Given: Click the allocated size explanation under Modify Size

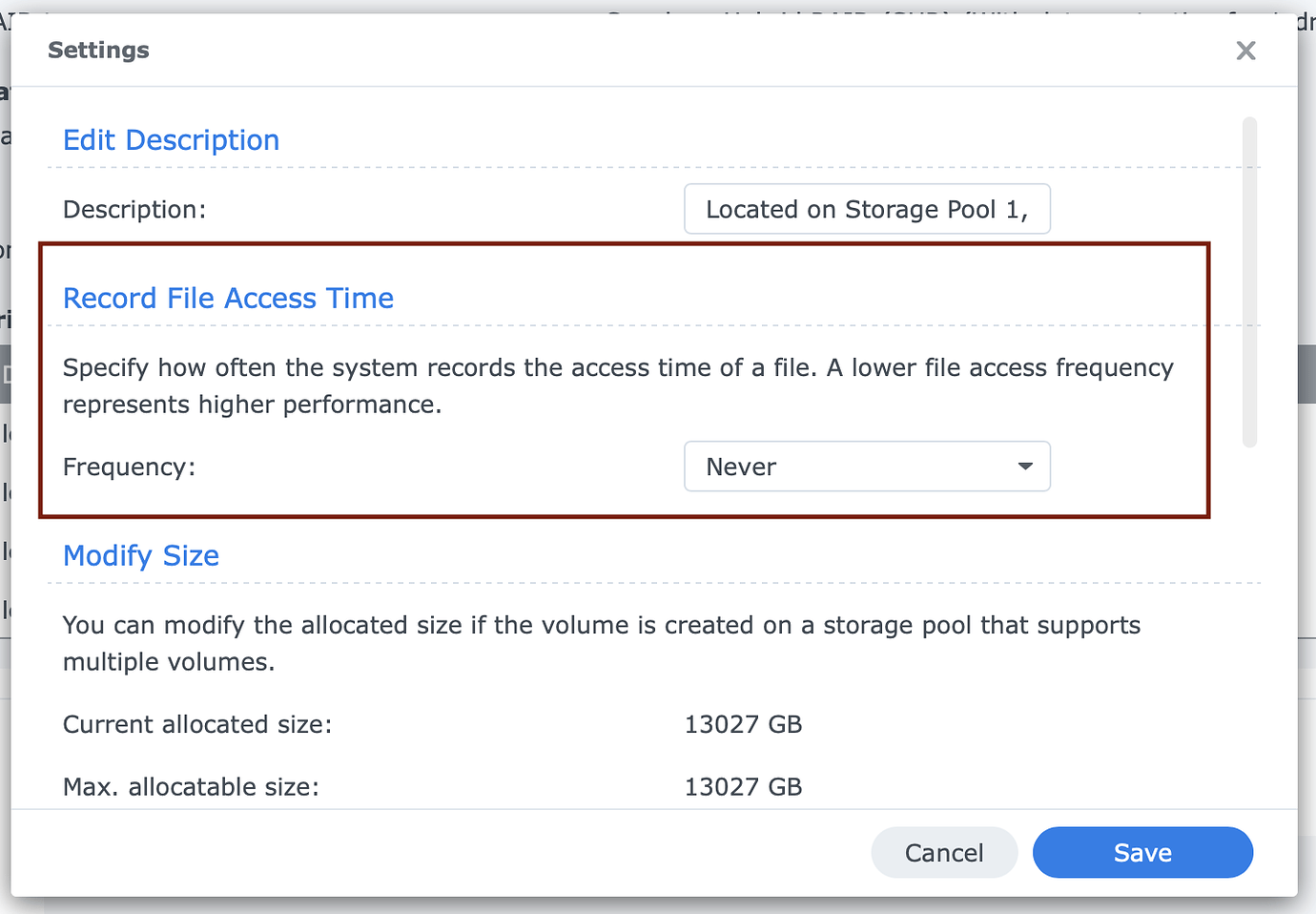Looking at the screenshot, I should (x=601, y=643).
